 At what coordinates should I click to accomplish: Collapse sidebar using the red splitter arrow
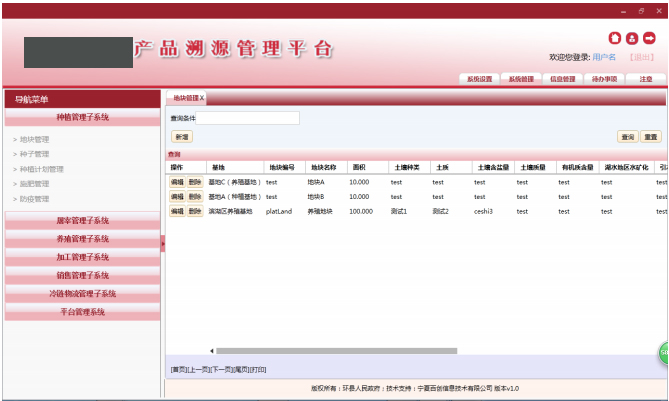[x=162, y=242]
